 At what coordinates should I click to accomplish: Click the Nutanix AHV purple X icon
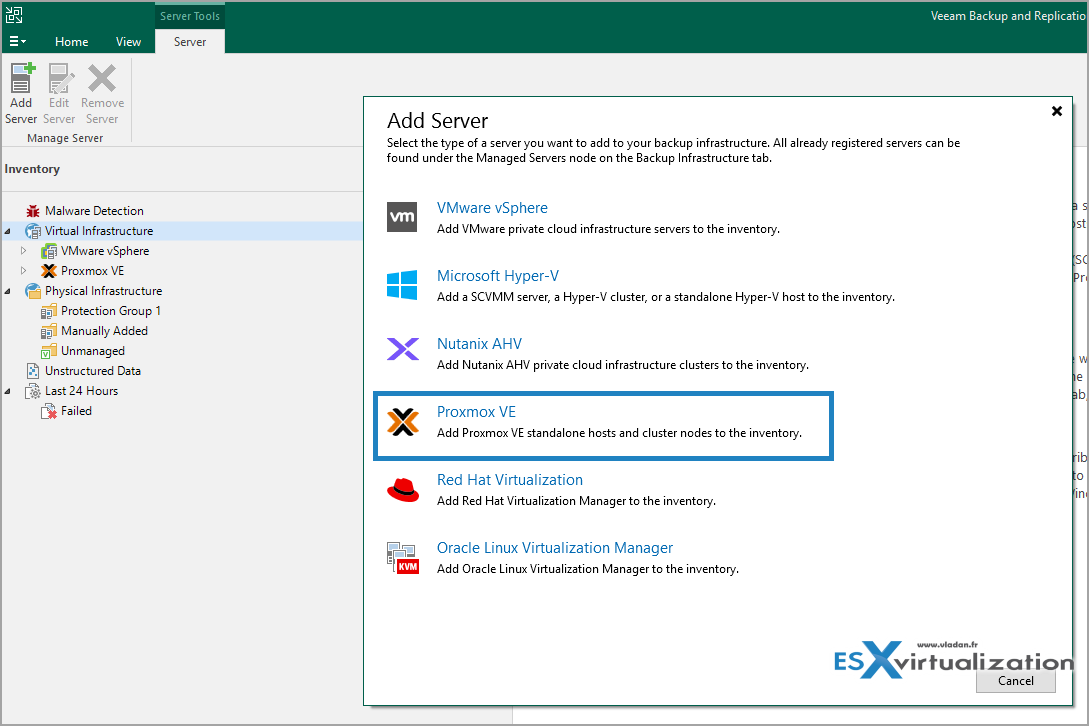403,349
